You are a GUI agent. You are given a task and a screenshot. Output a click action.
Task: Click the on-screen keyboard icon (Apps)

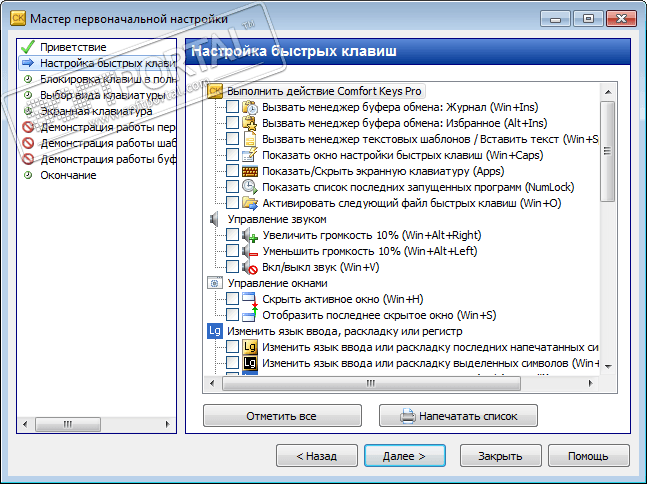(250, 171)
